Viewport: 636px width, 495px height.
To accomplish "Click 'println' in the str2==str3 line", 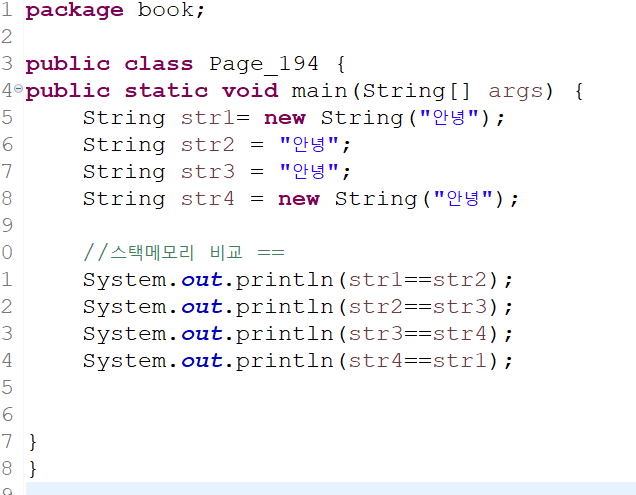I will click(284, 308).
